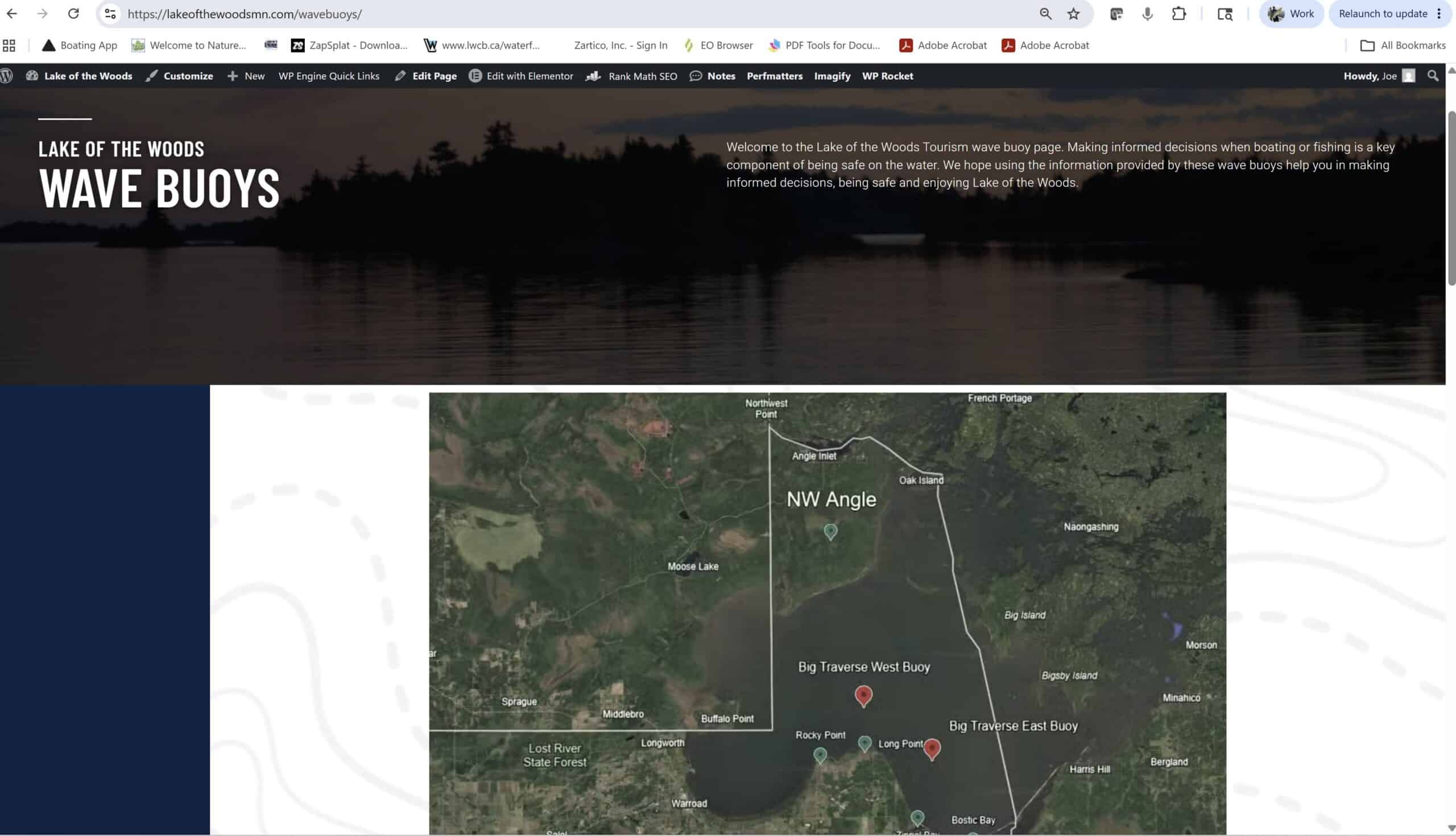Open the ZapSplat bookmark

pyautogui.click(x=349, y=45)
